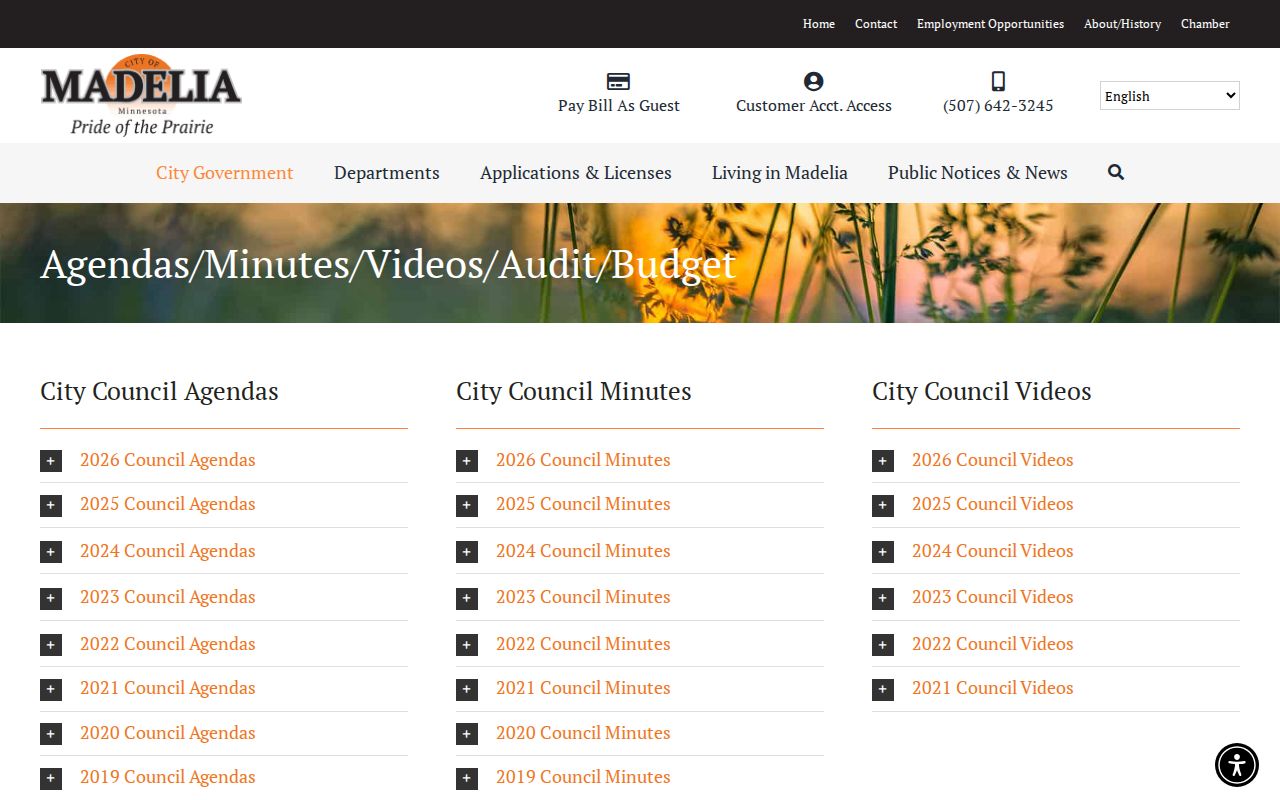Open the search magnifier icon
The height and width of the screenshot is (800, 1280).
coord(1116,172)
